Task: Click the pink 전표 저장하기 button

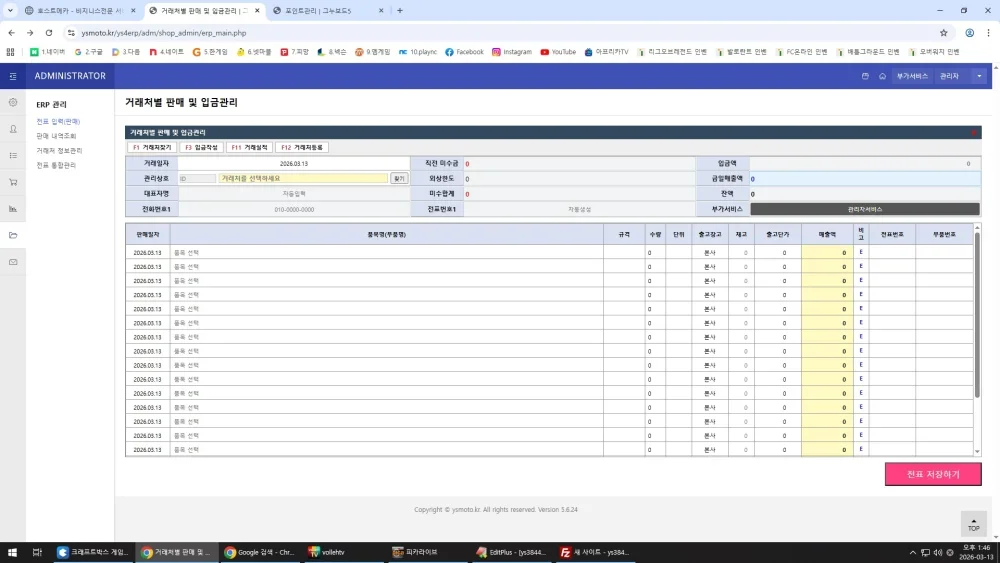Action: coord(933,474)
